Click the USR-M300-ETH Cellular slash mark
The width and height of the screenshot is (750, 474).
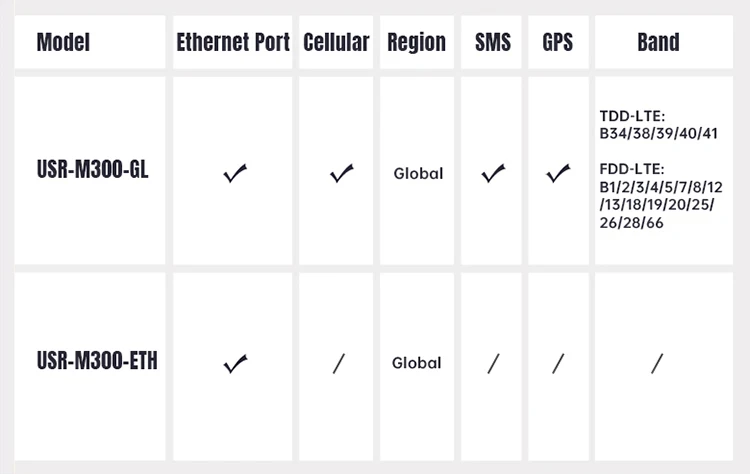pyautogui.click(x=339, y=363)
